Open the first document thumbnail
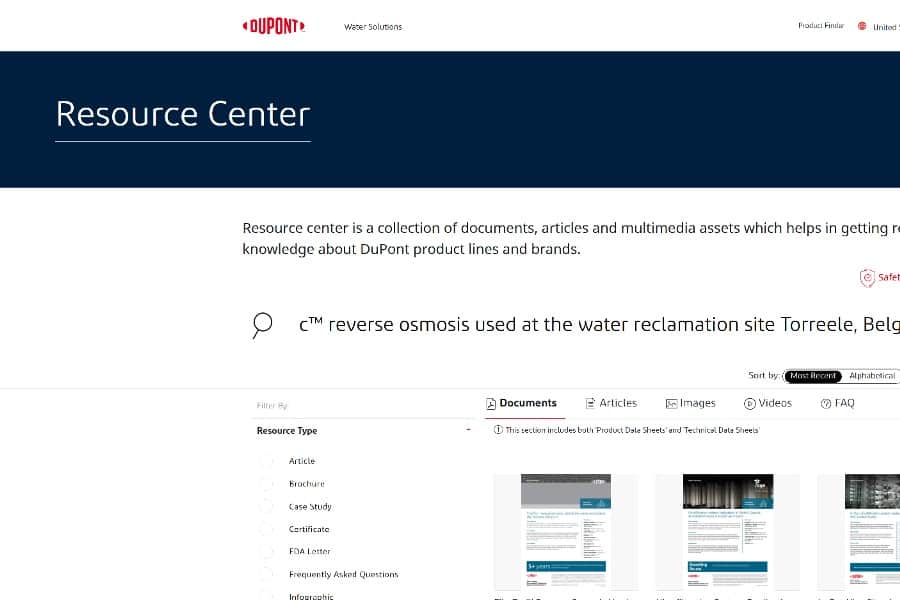This screenshot has width=900, height=600. (565, 532)
